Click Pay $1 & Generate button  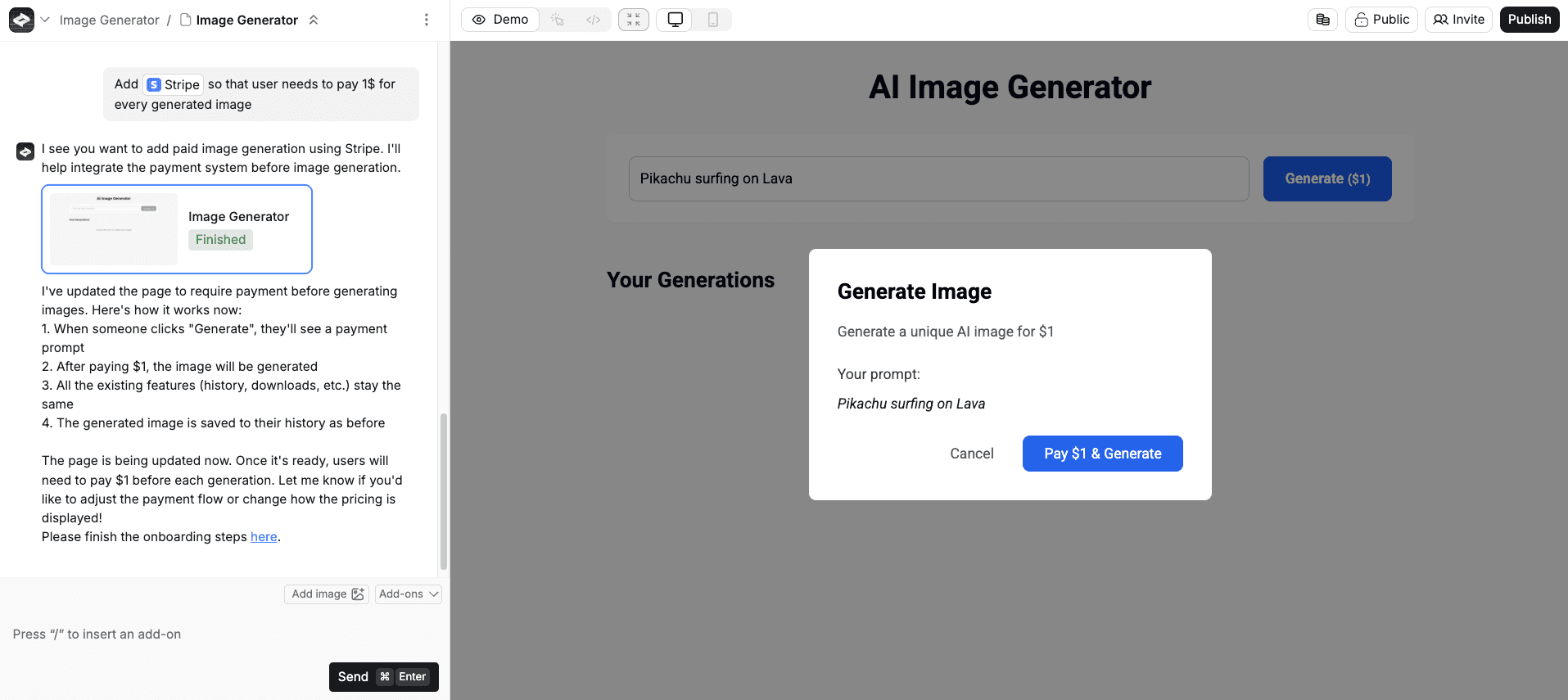coord(1102,454)
